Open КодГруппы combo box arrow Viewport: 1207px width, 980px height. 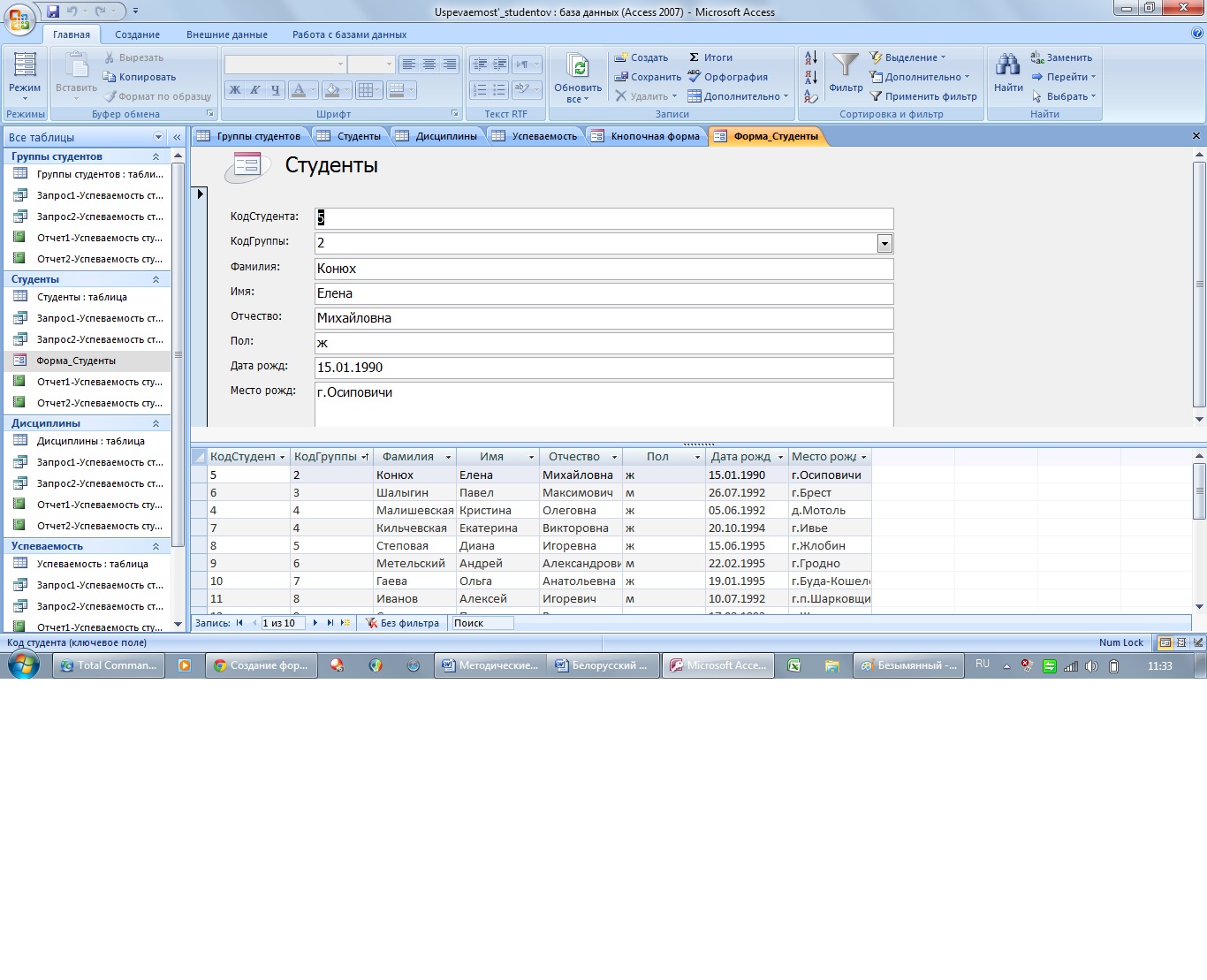pos(884,243)
